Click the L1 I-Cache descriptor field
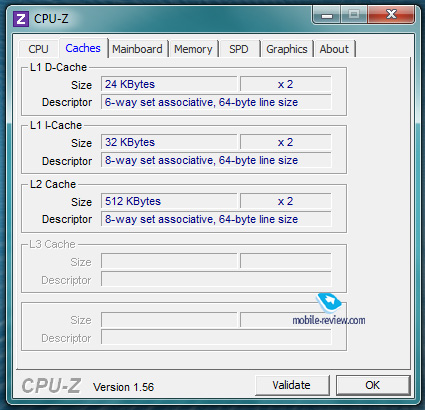Screen dimensions: 425x410 coord(216,160)
